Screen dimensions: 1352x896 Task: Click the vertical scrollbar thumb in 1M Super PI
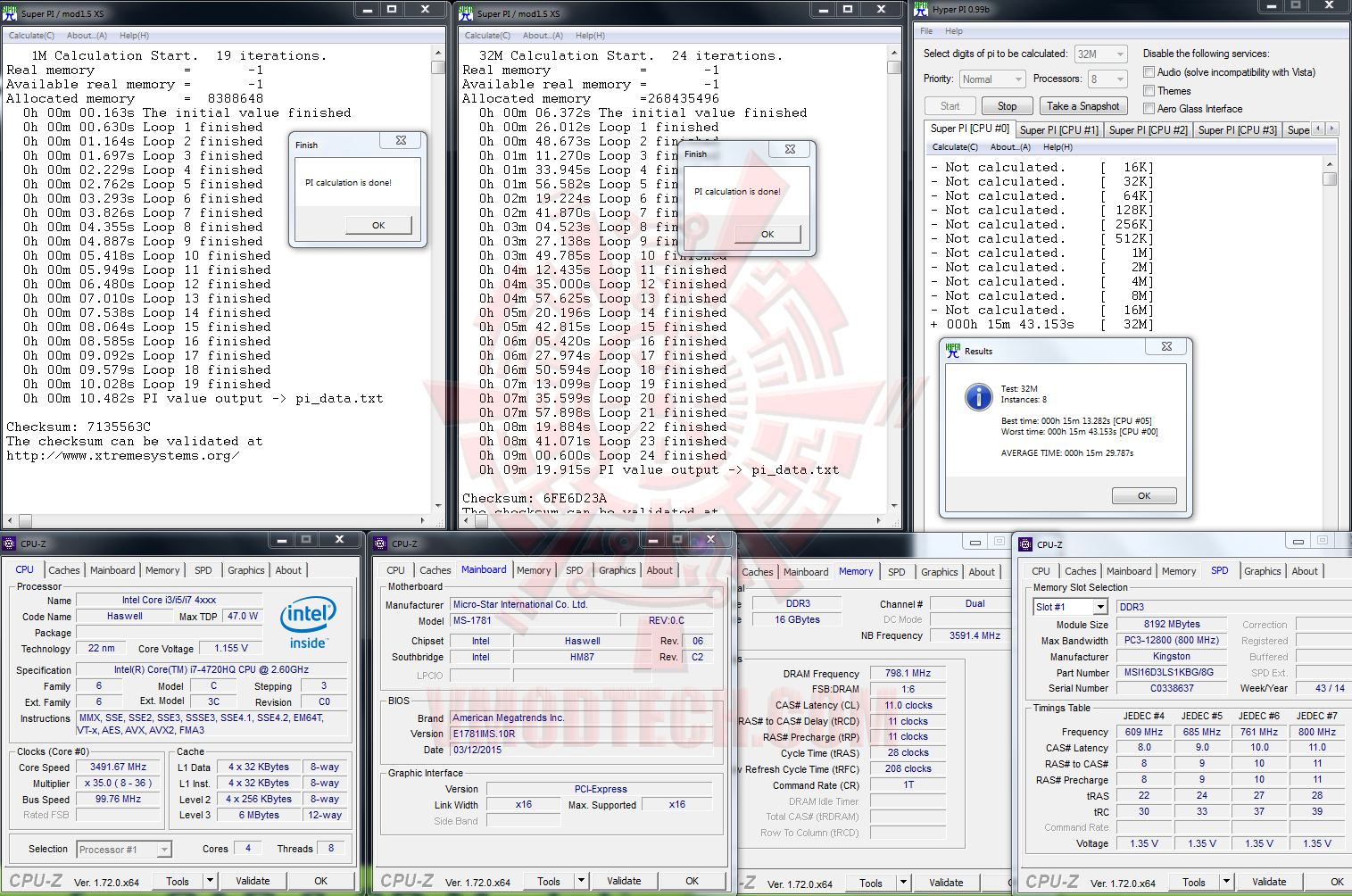click(437, 67)
